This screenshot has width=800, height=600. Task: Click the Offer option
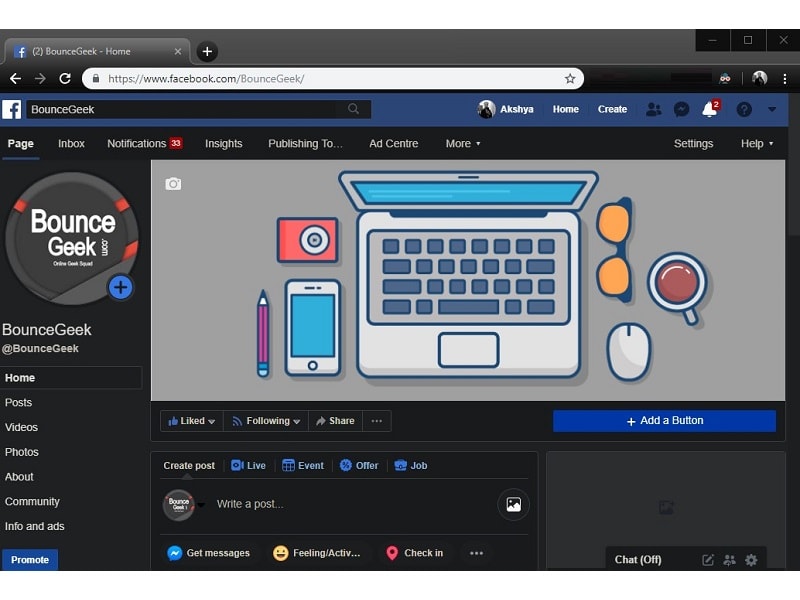tap(359, 465)
